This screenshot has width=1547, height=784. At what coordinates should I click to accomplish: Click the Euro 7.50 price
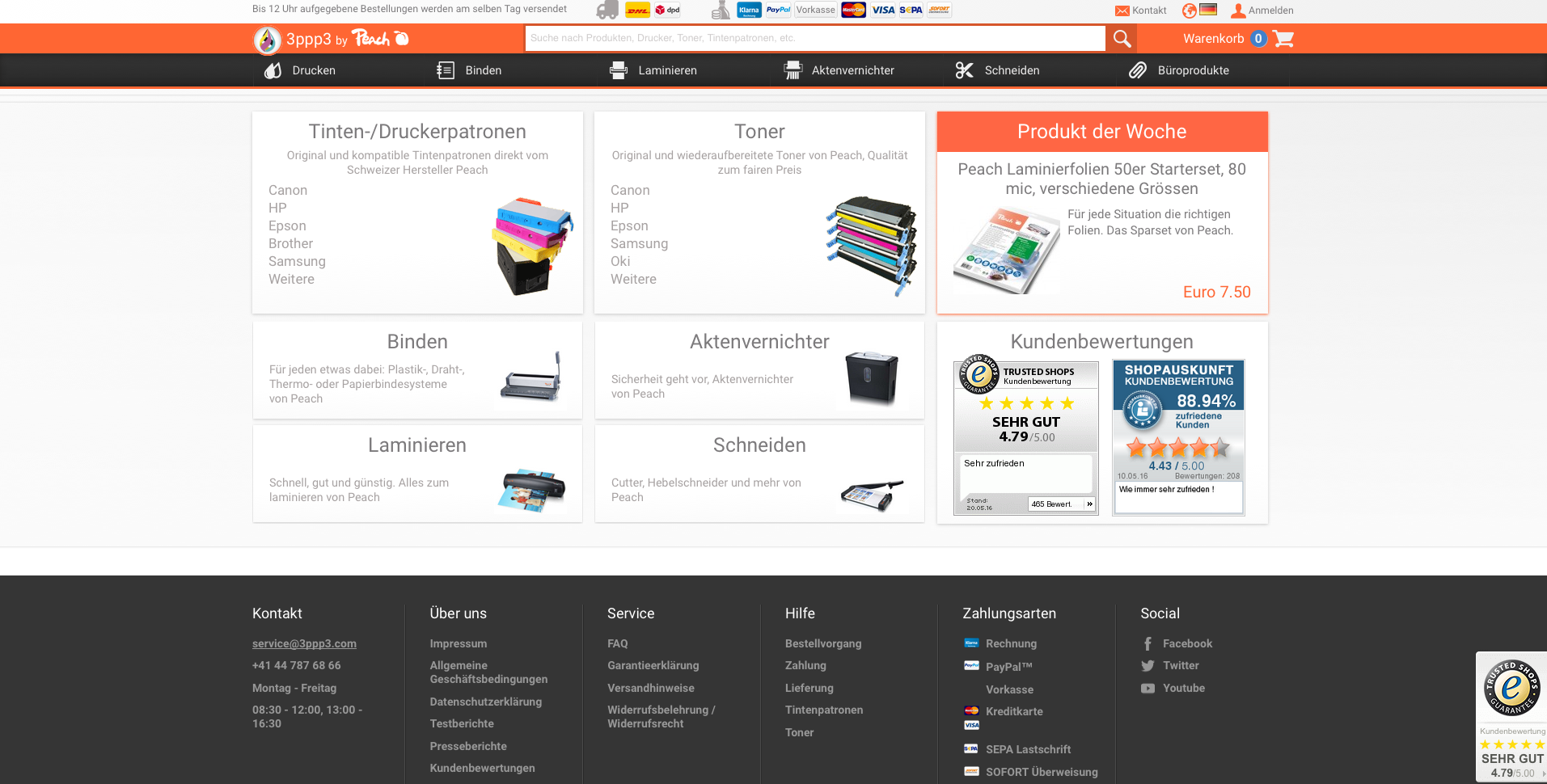click(1216, 293)
